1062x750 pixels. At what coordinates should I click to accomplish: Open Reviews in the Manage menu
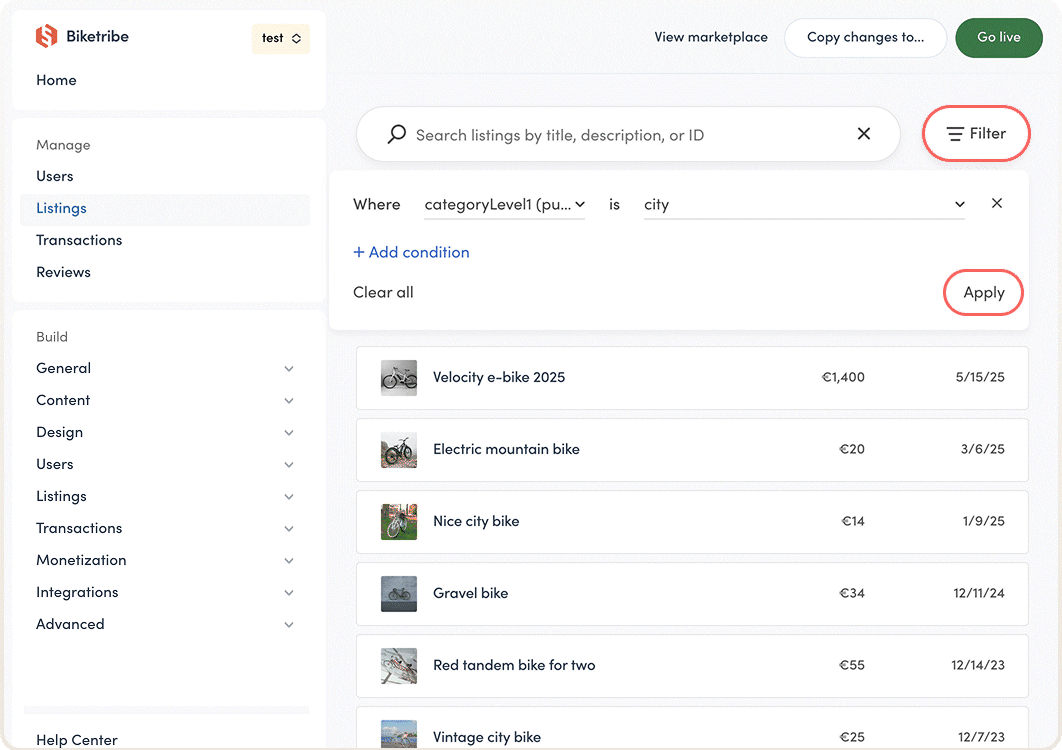tap(63, 272)
